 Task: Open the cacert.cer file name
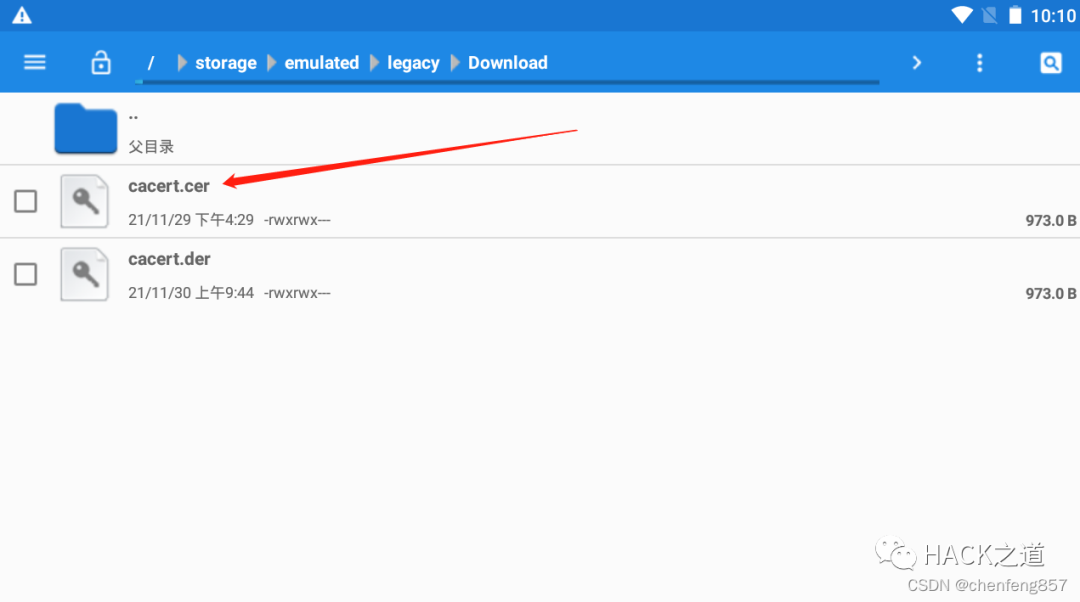pos(169,186)
